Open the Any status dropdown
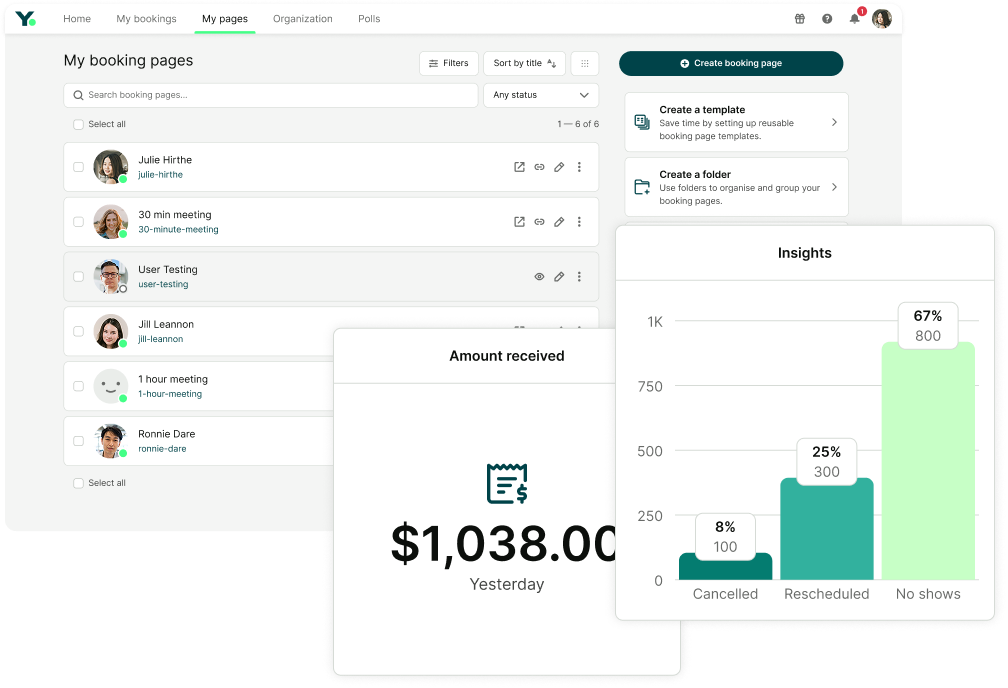Viewport: 1008px width, 688px height. point(540,95)
